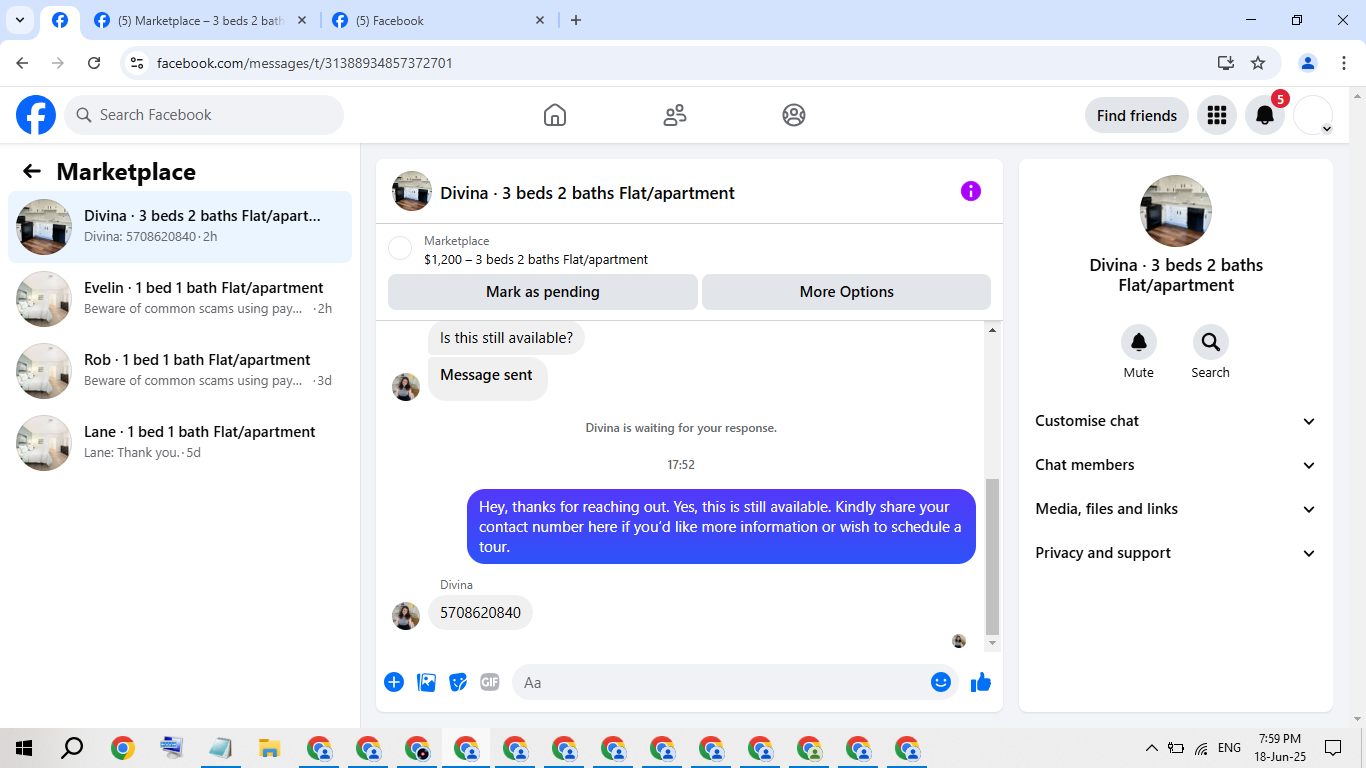The height and width of the screenshot is (768, 1366).
Task: Open the emoji picker
Action: pos(940,682)
